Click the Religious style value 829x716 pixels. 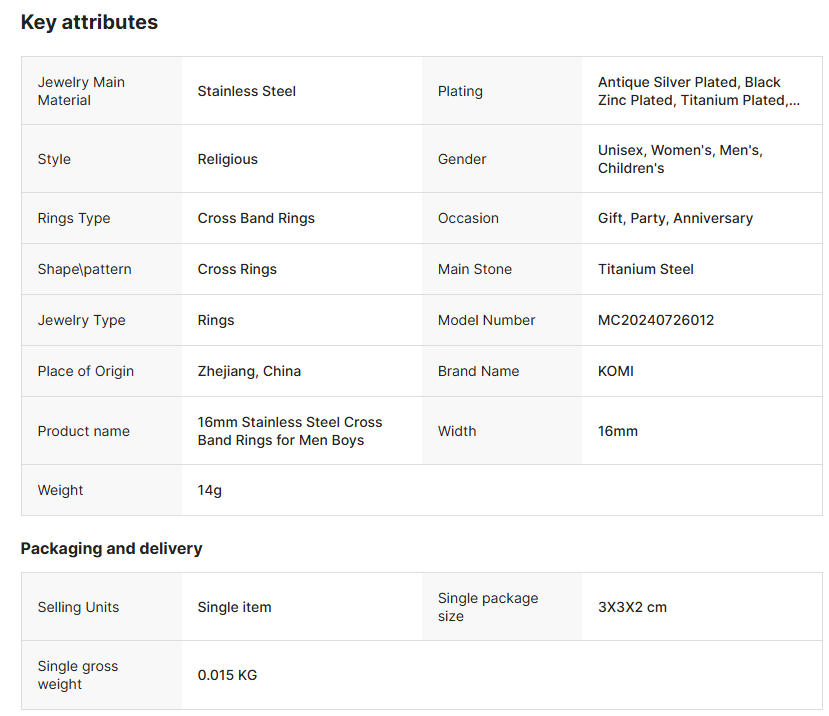coord(227,159)
